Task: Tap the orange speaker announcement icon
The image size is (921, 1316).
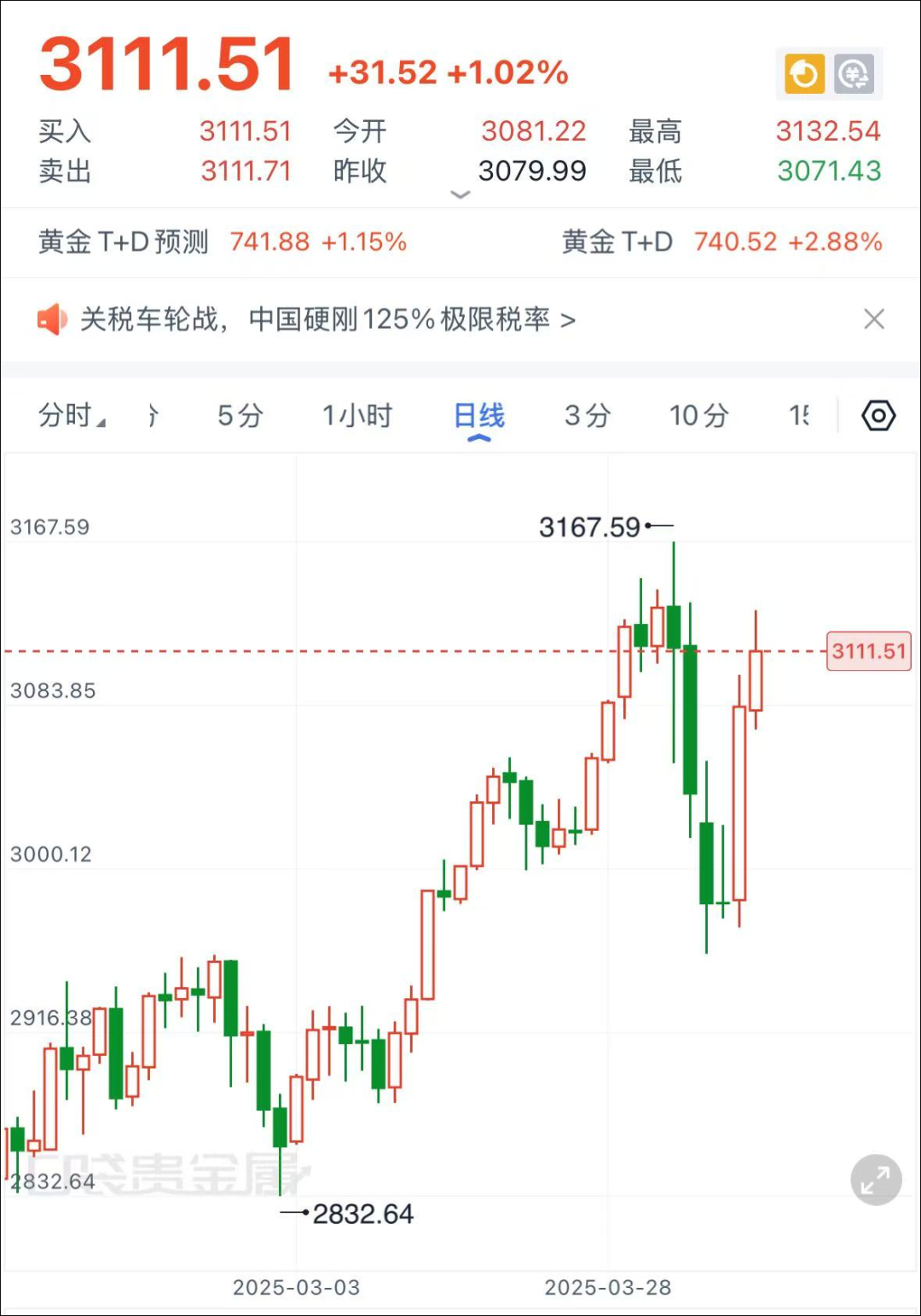Action: click(52, 320)
